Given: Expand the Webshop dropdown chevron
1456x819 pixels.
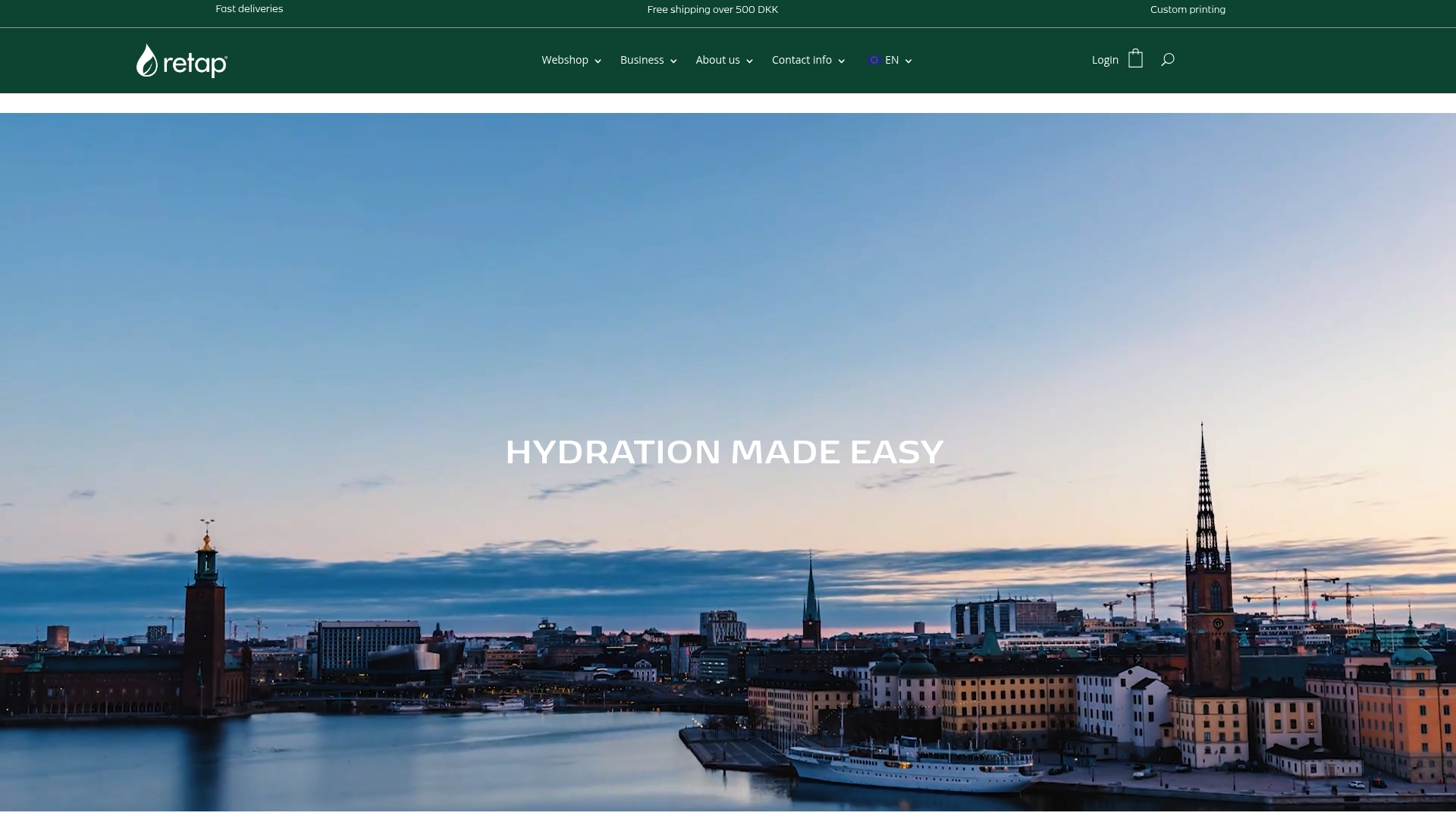Looking at the screenshot, I should [598, 61].
